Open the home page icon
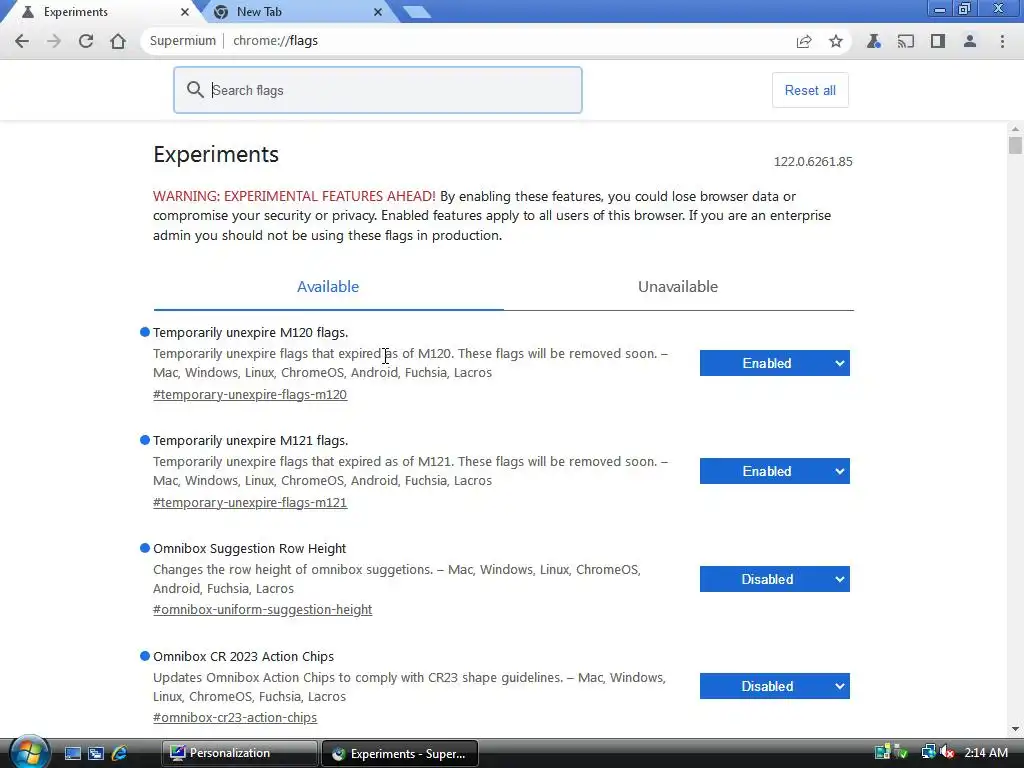Screen dimensions: 1024x768 pyautogui.click(x=118, y=41)
